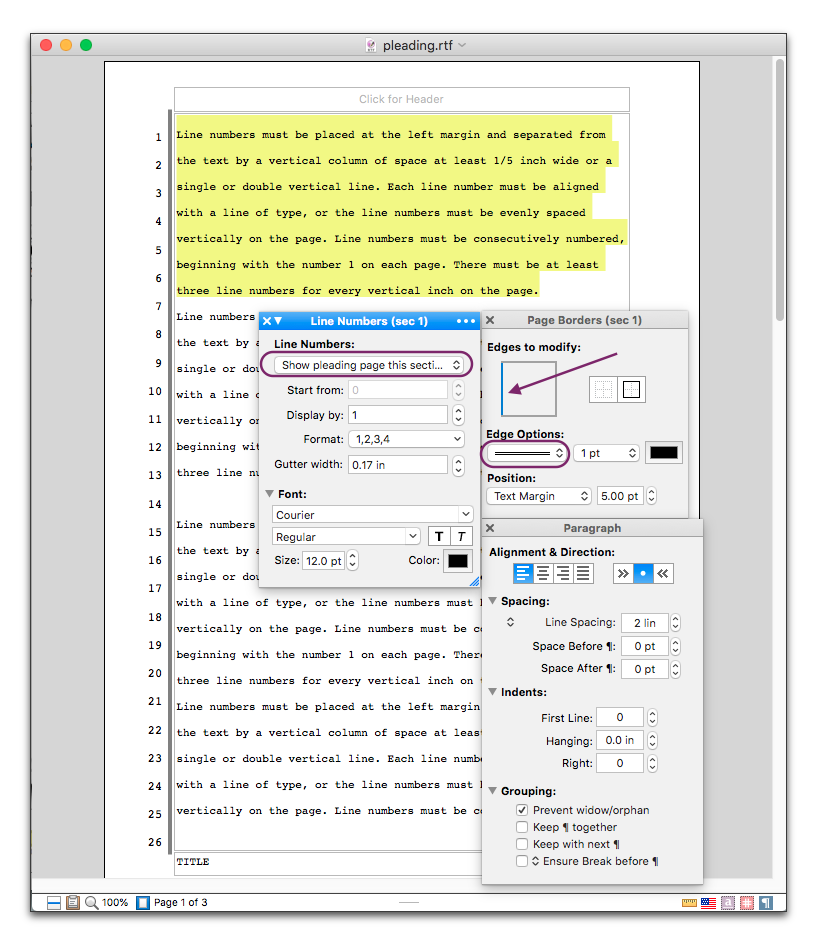
Task: Select the left edge in edges preview box
Action: pyautogui.click(x=503, y=389)
